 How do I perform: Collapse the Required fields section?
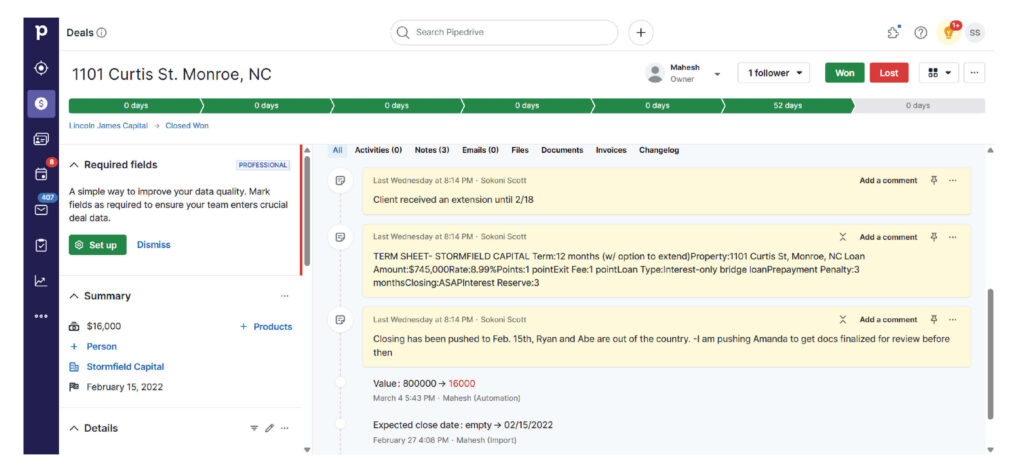tap(74, 165)
